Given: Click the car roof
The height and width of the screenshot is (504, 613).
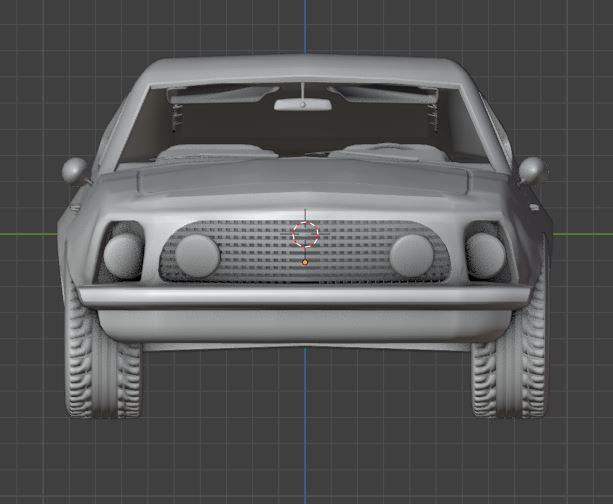Looking at the screenshot, I should 303,69.
